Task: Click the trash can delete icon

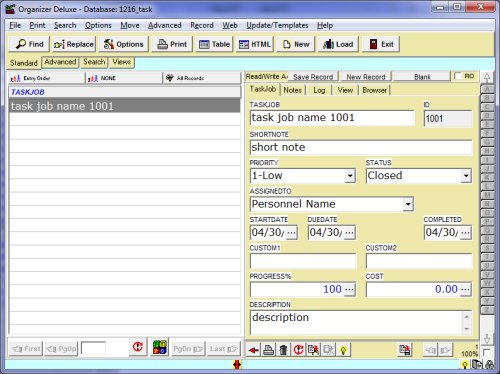Action: click(x=283, y=350)
